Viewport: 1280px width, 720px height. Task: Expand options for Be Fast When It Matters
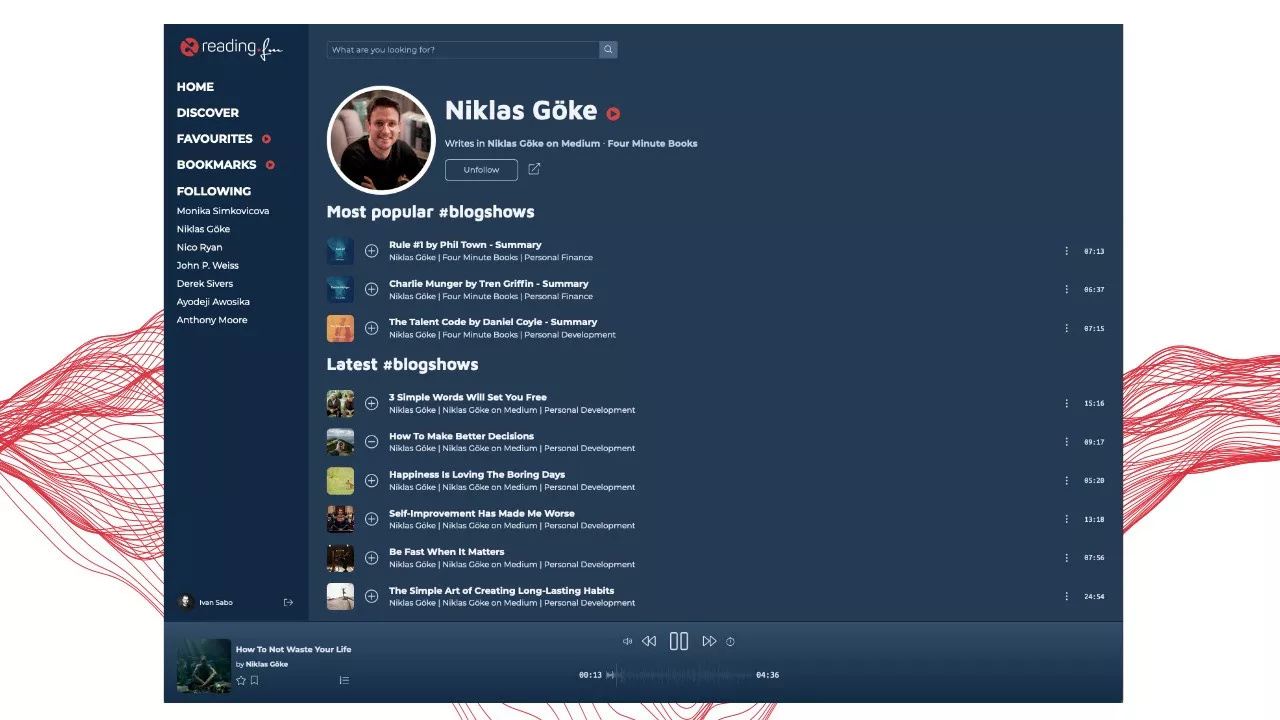click(x=1066, y=558)
